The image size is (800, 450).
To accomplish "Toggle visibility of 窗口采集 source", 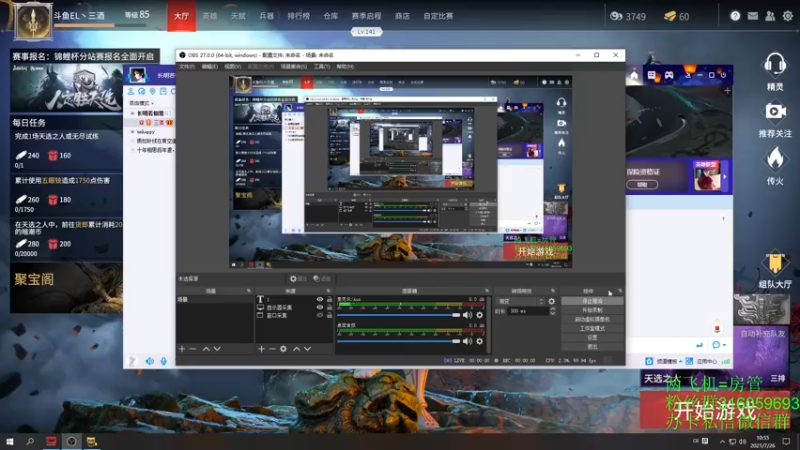I will pos(320,315).
